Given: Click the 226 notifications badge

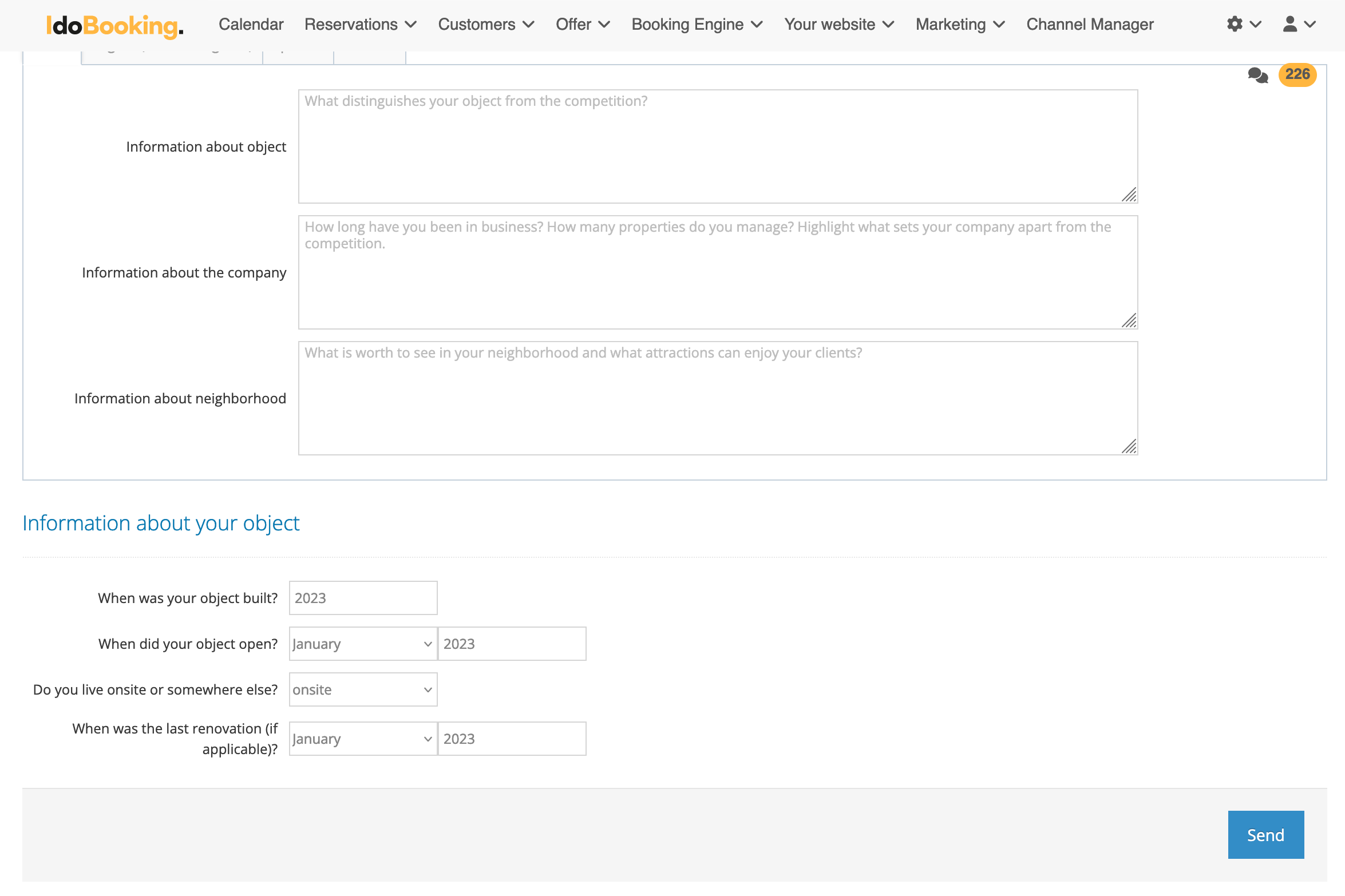Looking at the screenshot, I should 1297,74.
